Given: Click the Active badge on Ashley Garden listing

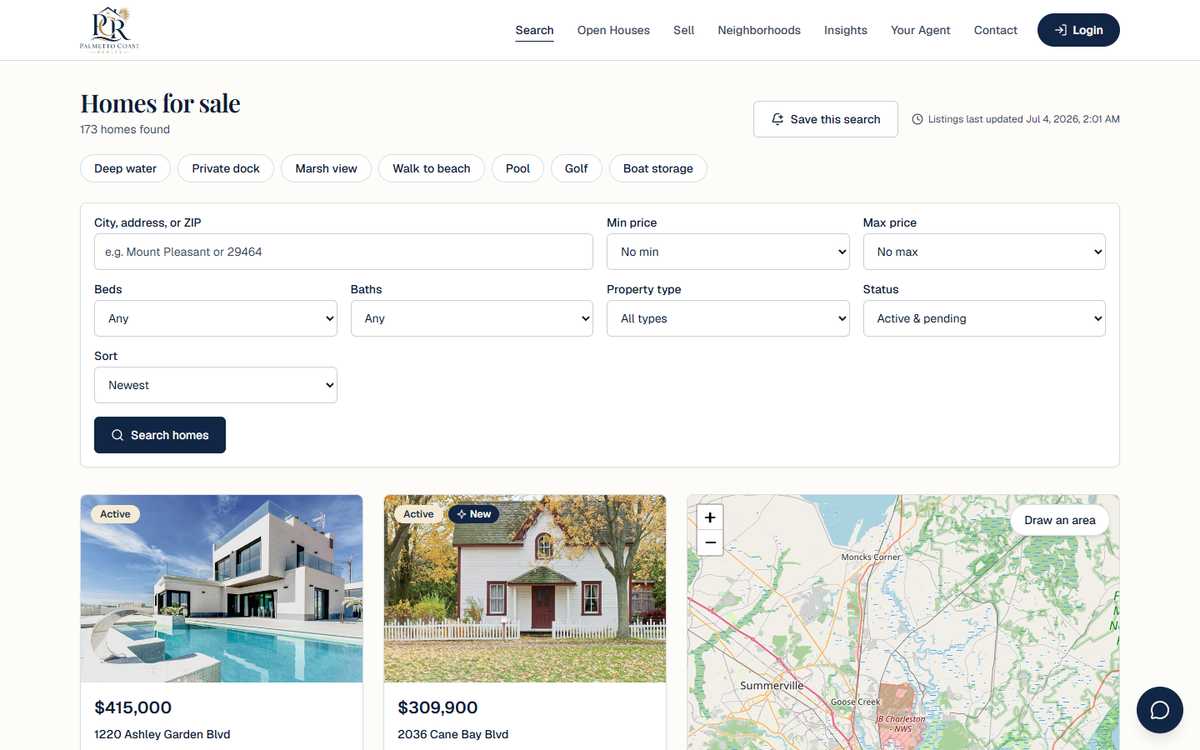Looking at the screenshot, I should tap(115, 514).
